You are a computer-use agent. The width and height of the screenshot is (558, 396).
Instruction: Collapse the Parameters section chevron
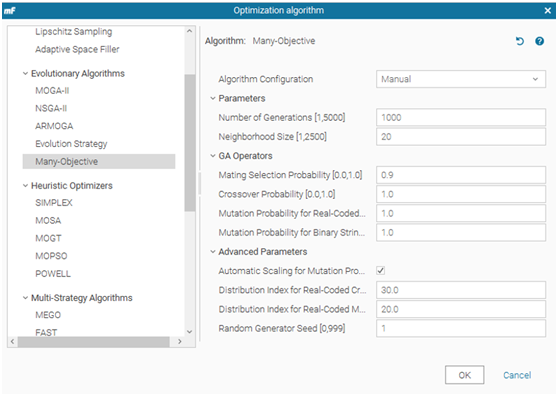213,98
